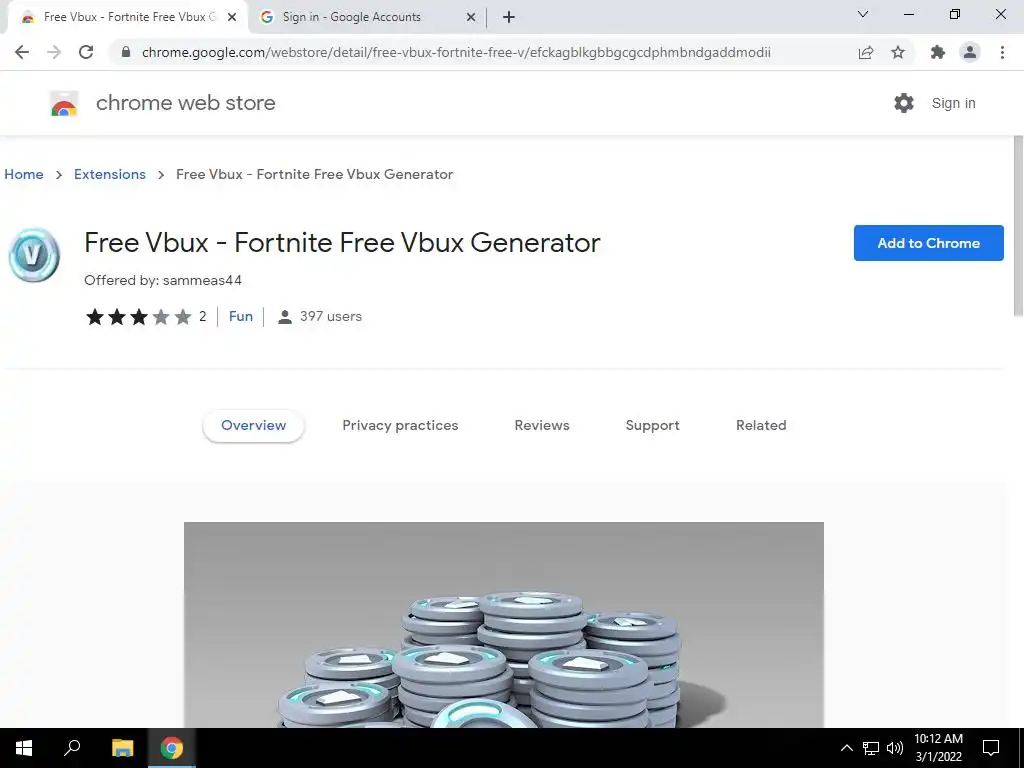The height and width of the screenshot is (768, 1024).
Task: Click the Add to Chrome button
Action: tap(929, 243)
